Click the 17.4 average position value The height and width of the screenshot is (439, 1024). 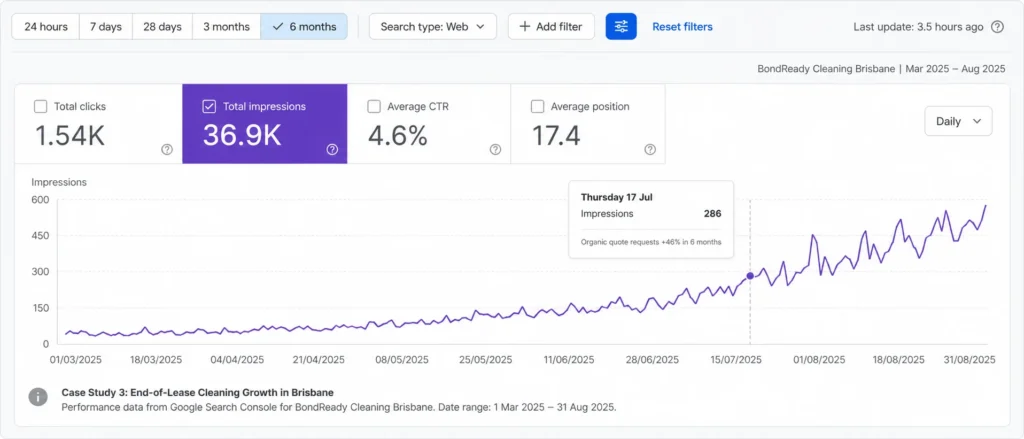pyautogui.click(x=556, y=135)
